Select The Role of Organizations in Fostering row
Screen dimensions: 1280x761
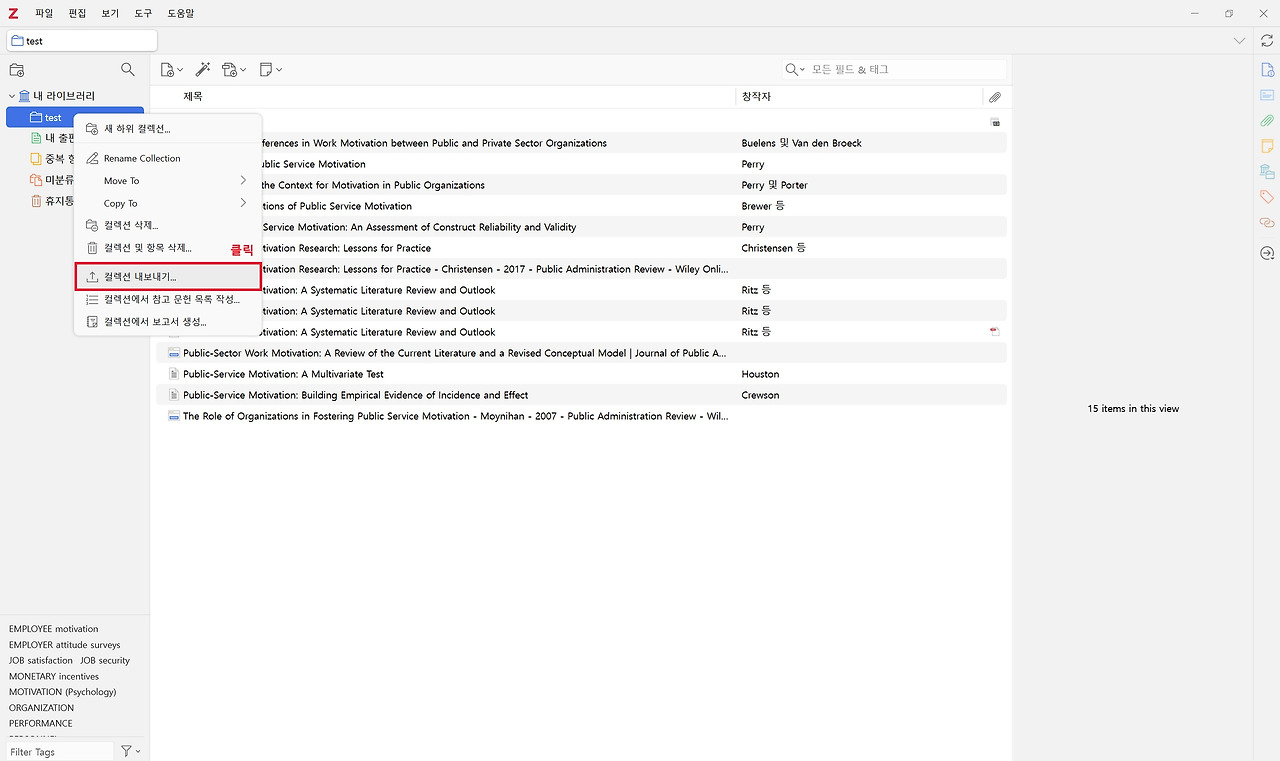(x=581, y=416)
